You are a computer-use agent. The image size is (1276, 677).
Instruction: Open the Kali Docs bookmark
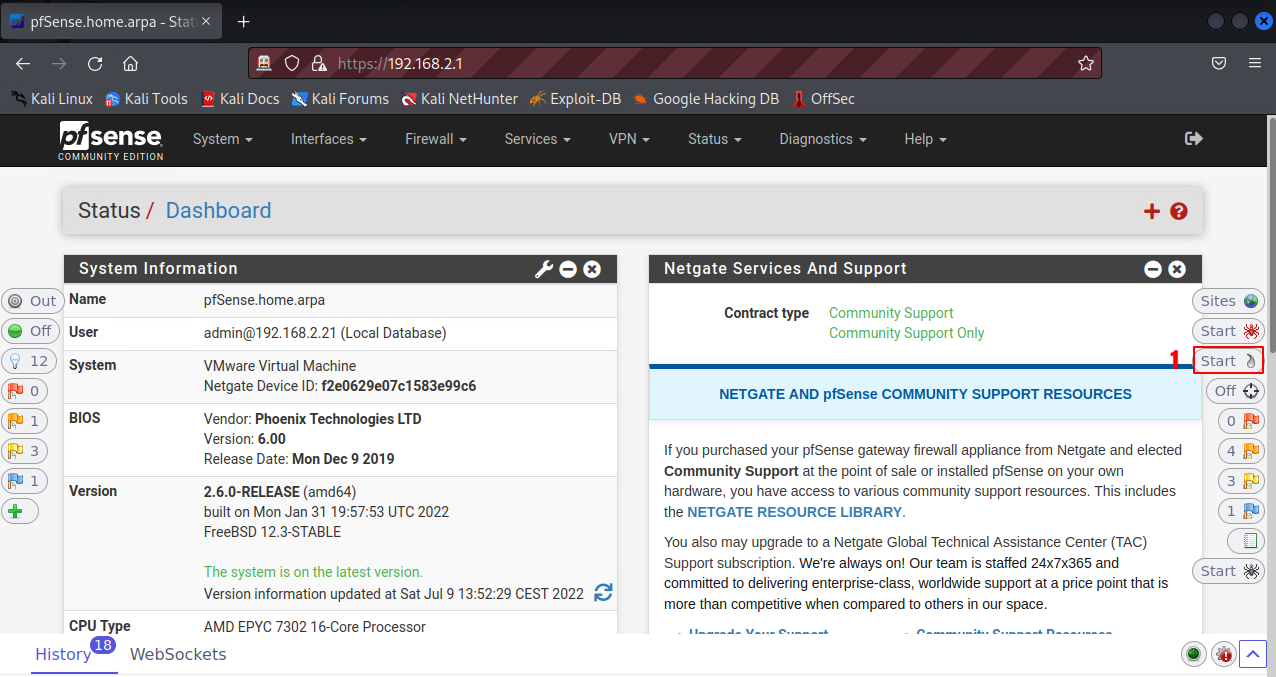click(x=240, y=99)
